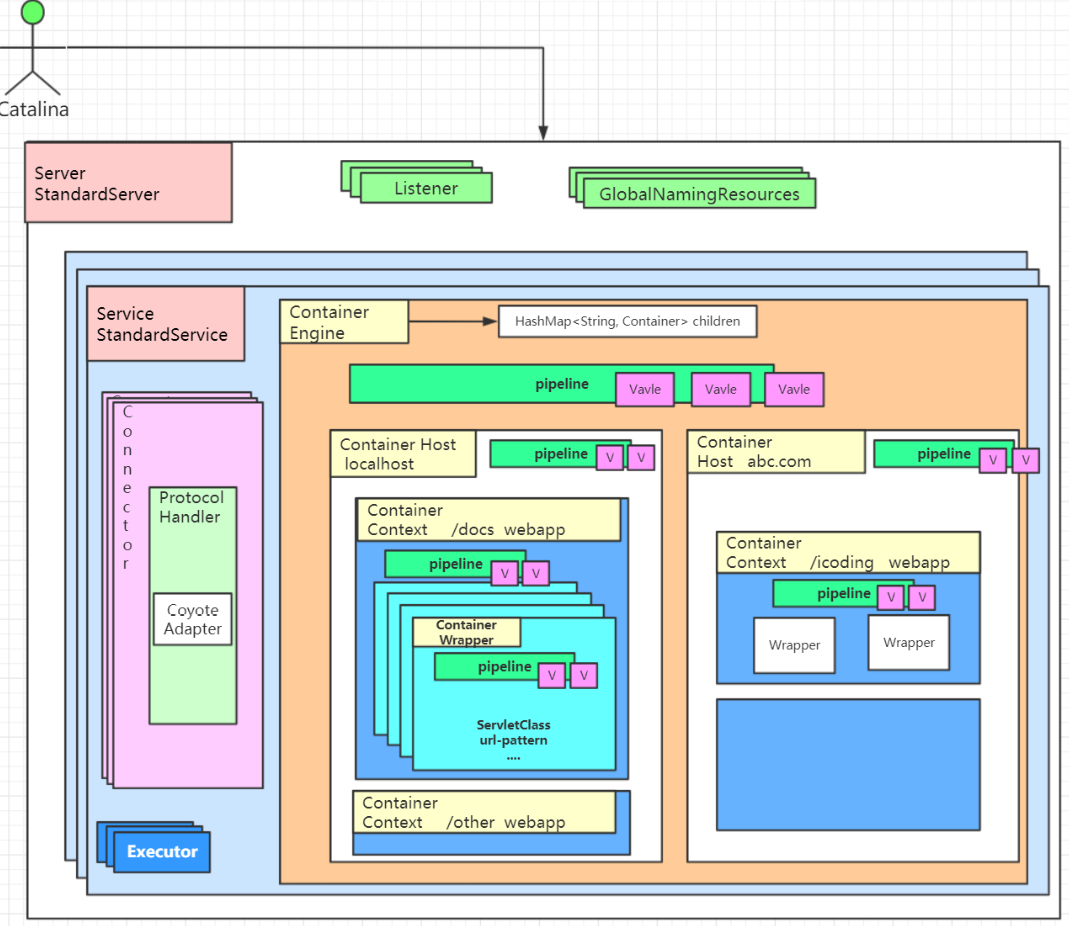Click the right white Wrapper box under /icoding
The height and width of the screenshot is (926, 1069).
coord(909,643)
